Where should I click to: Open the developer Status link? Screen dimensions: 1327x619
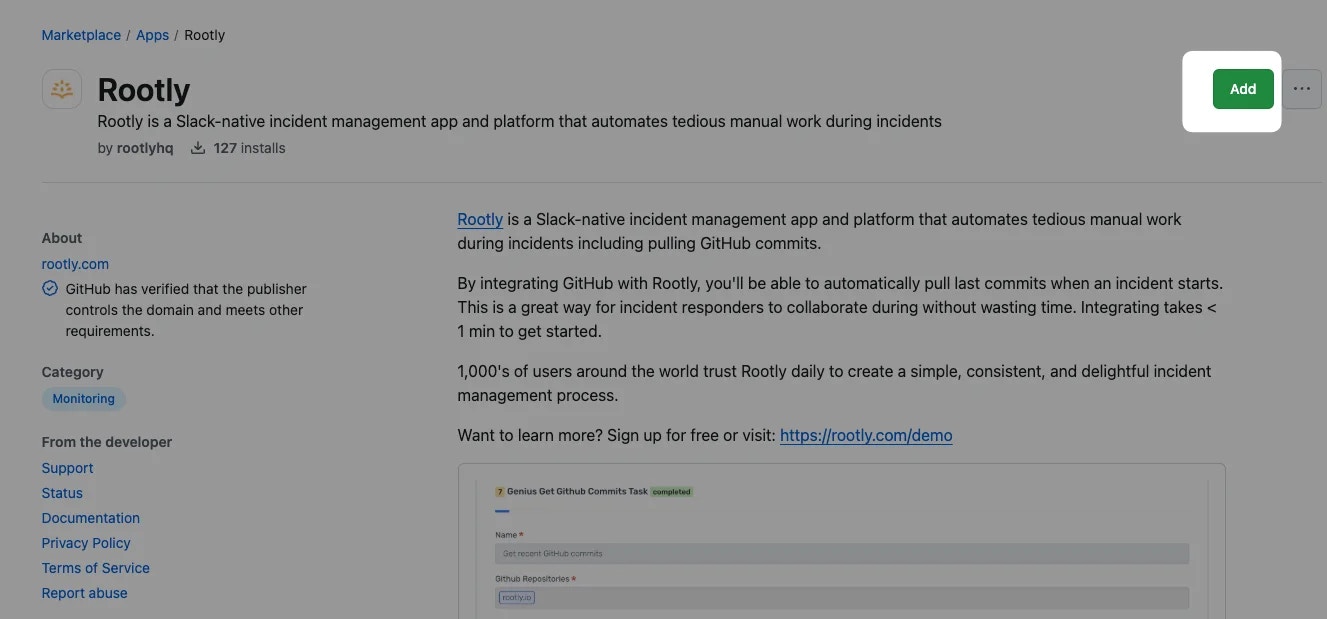pyautogui.click(x=62, y=493)
